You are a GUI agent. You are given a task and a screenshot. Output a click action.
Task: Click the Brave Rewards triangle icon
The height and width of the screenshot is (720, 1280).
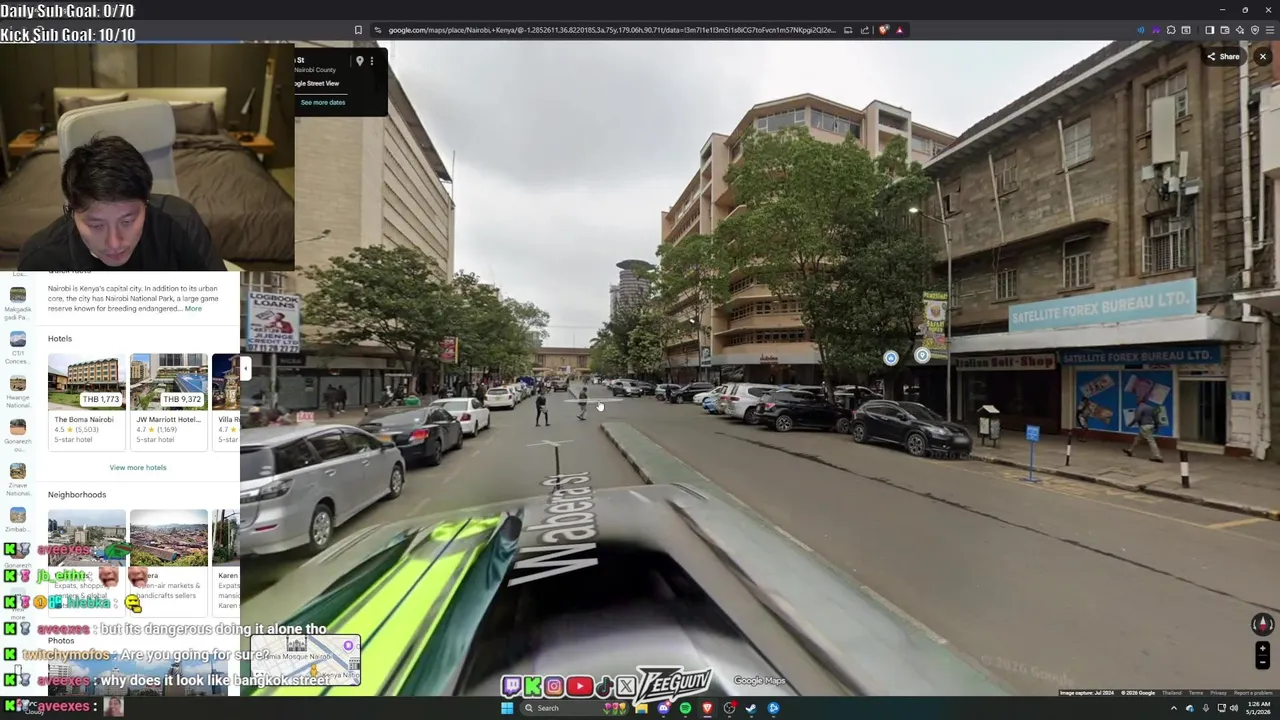click(899, 30)
